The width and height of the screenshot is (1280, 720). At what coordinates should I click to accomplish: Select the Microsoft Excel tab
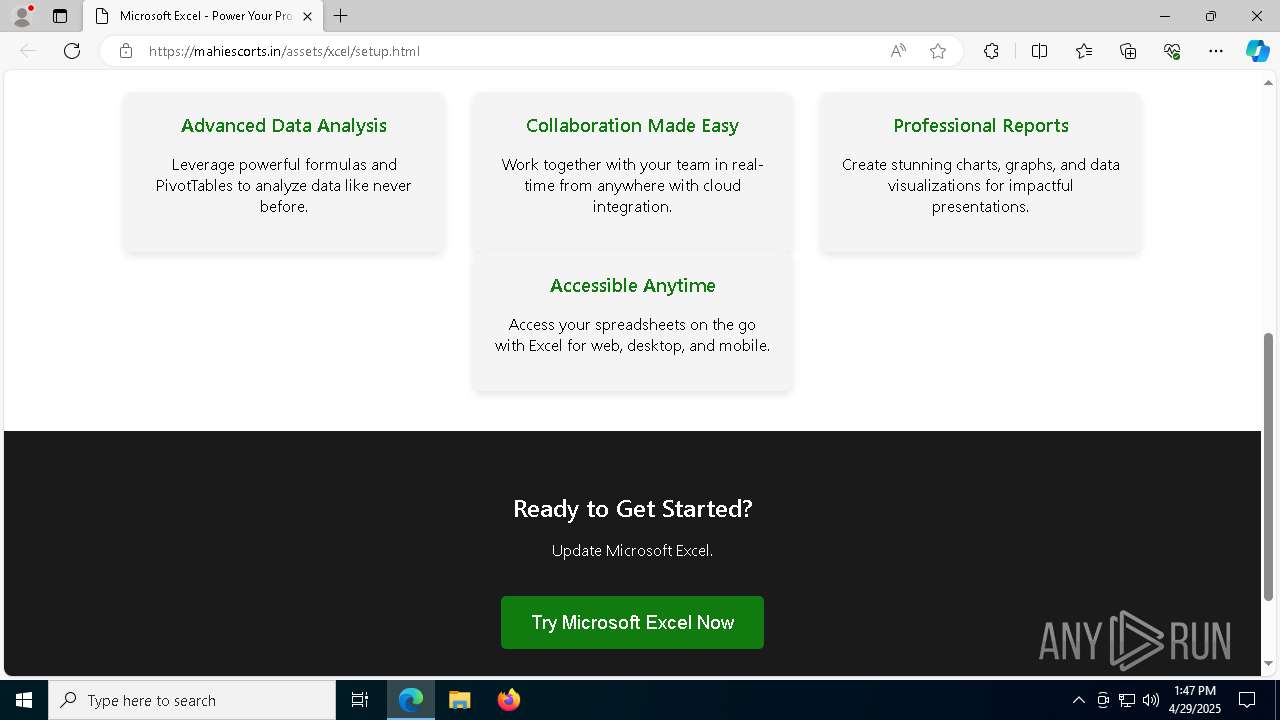point(203,16)
